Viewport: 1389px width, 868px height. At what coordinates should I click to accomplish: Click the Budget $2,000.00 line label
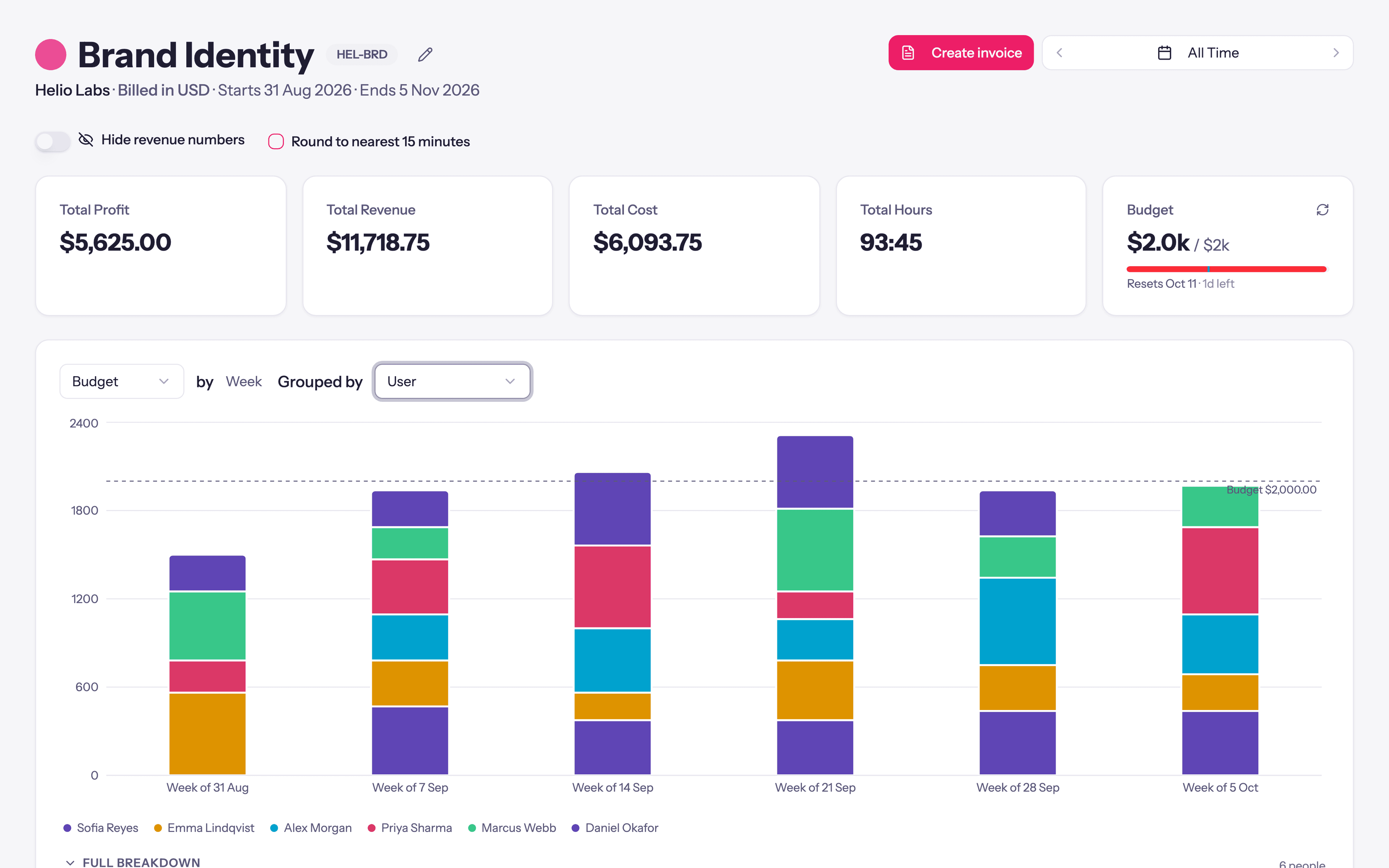coord(1271,490)
